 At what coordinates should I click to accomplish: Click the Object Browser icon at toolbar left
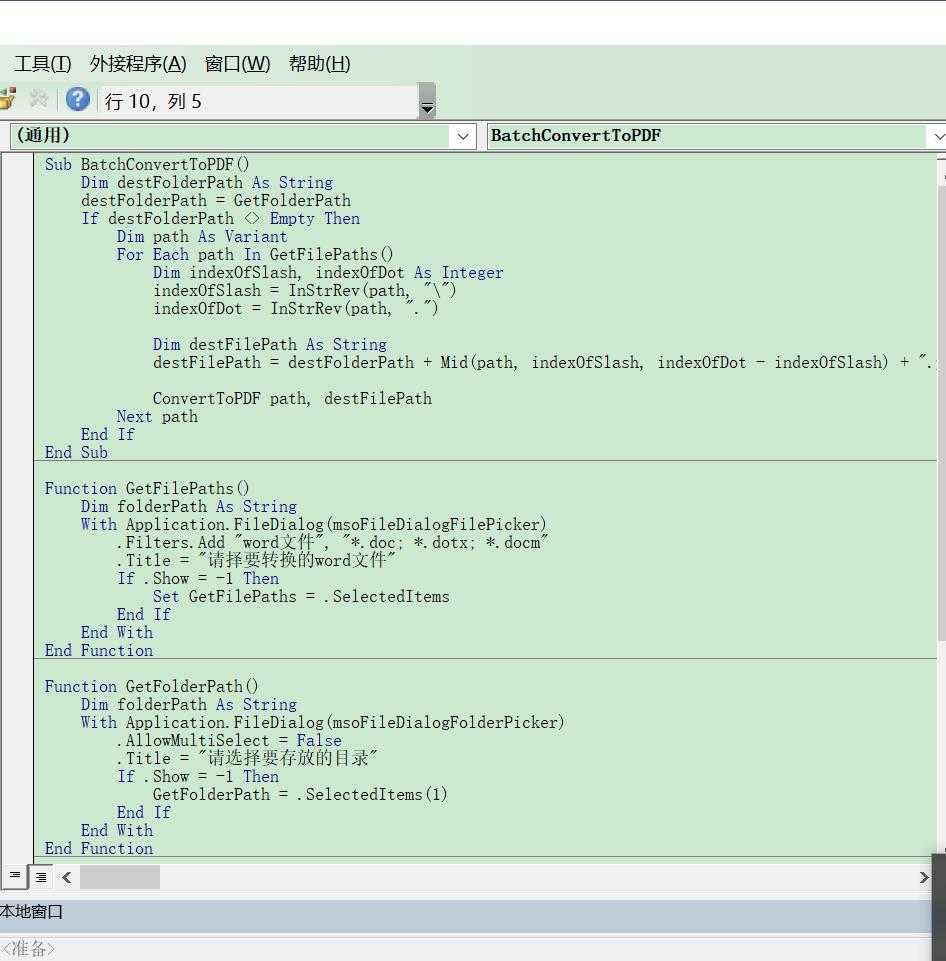pyautogui.click(x=7, y=99)
